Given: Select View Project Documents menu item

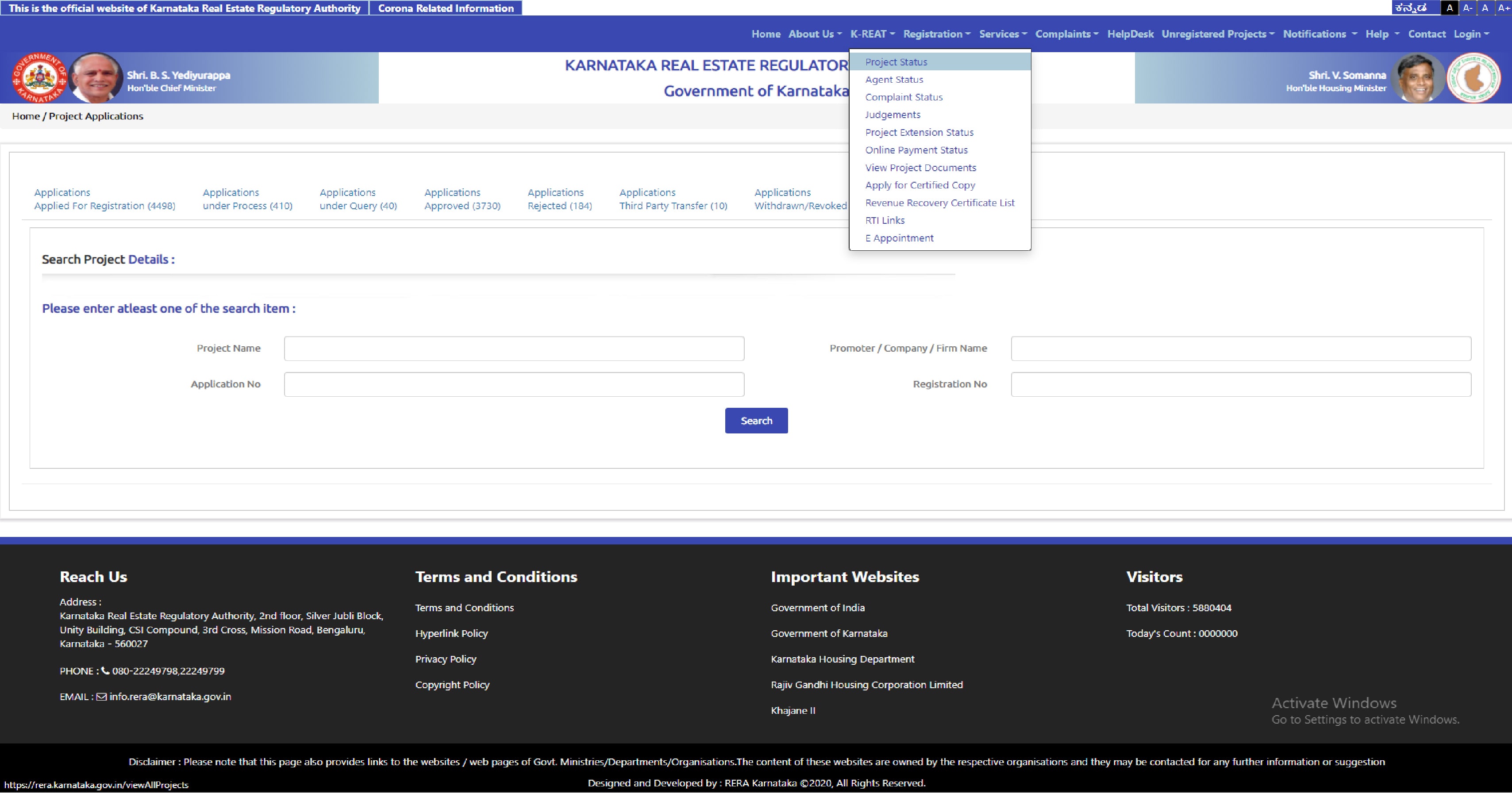Looking at the screenshot, I should (x=940, y=167).
